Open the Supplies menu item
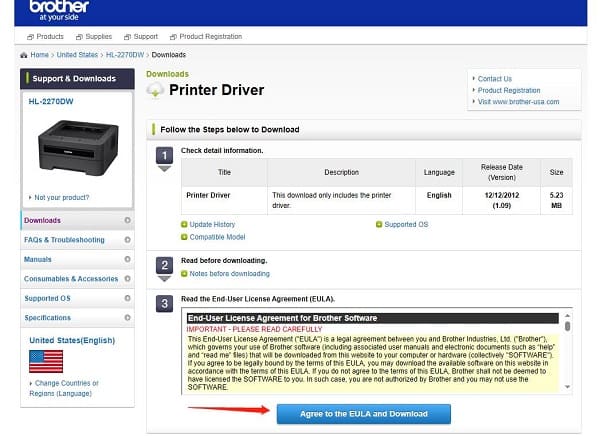This screenshot has height=436, width=600. click(94, 37)
